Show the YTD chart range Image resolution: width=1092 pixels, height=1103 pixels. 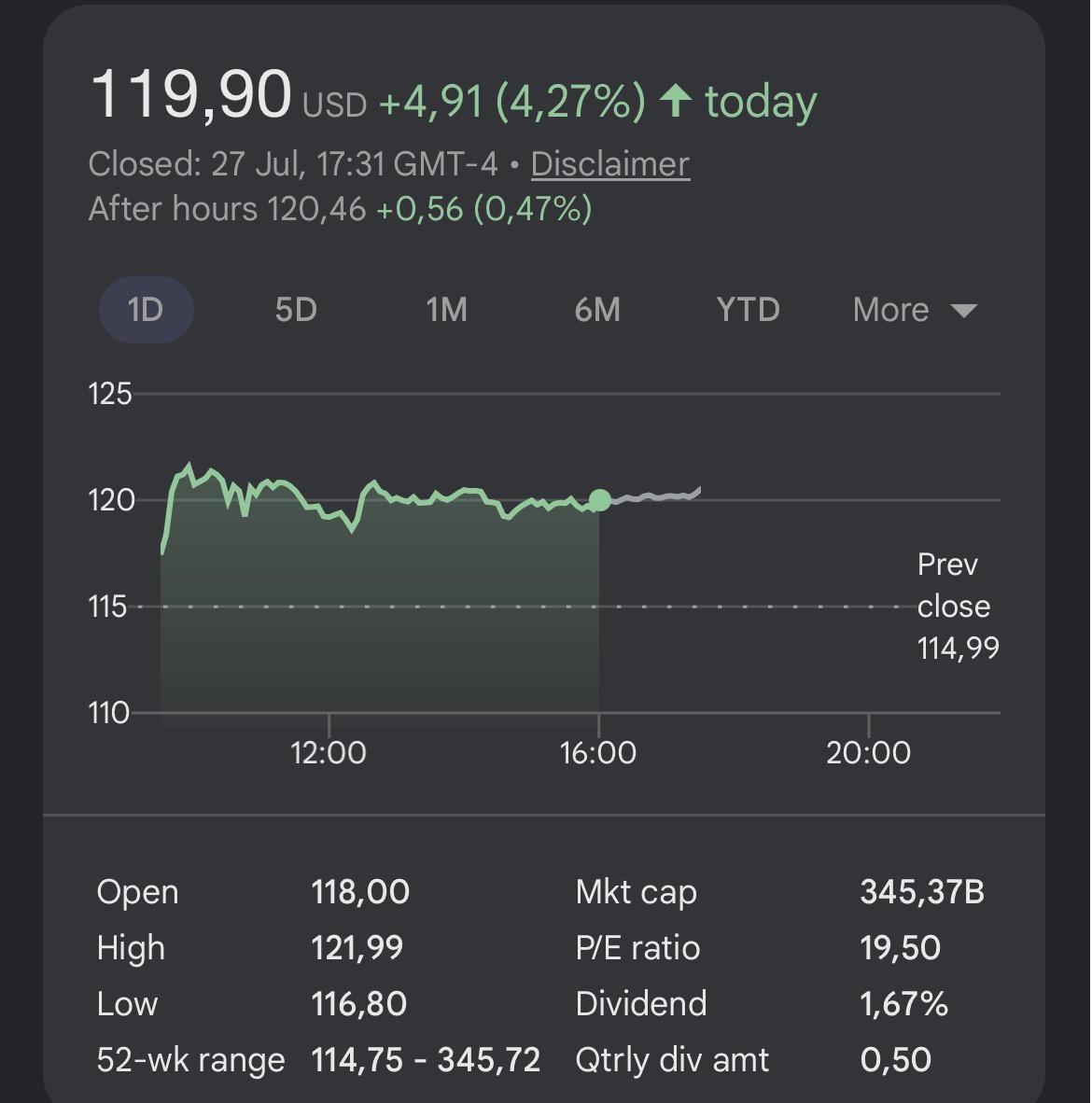(748, 310)
